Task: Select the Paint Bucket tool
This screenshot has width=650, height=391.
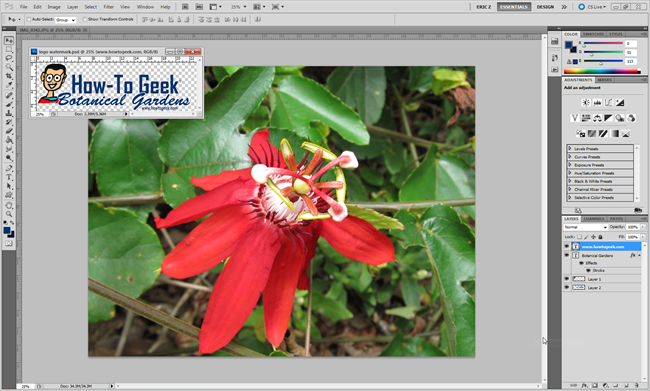Action: [x=9, y=140]
